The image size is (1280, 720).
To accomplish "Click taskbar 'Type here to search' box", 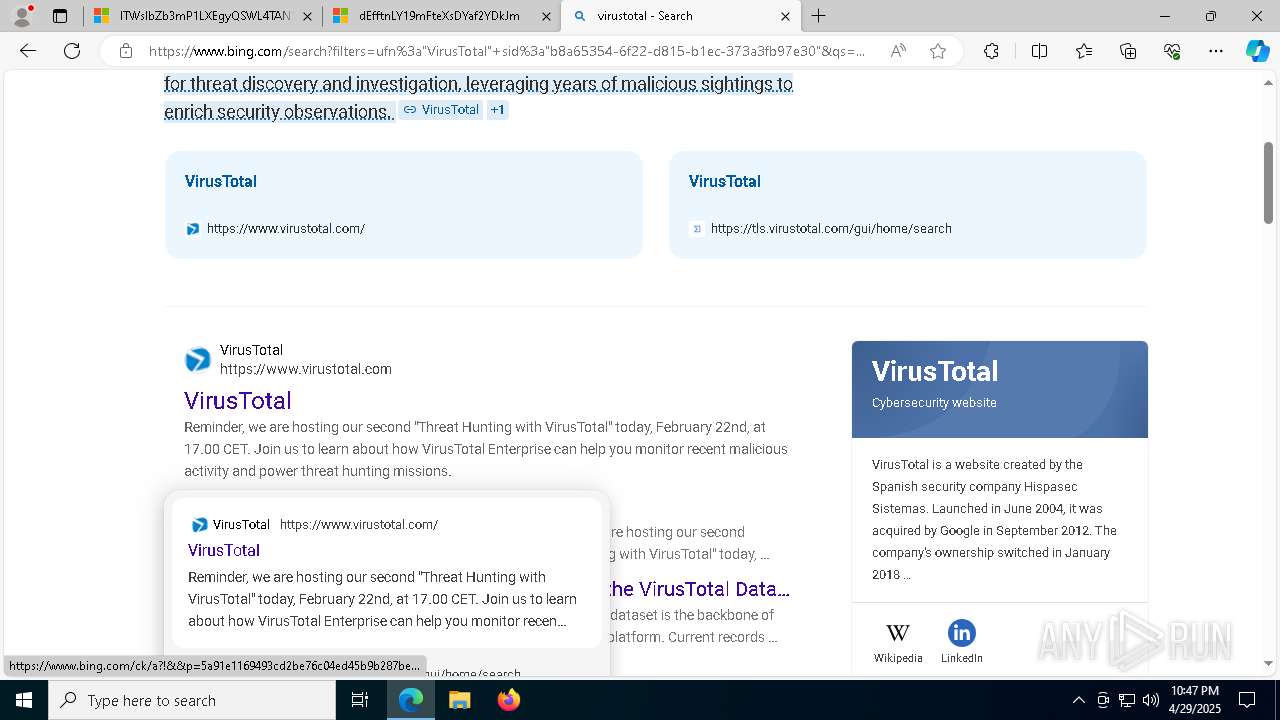I will click(192, 700).
